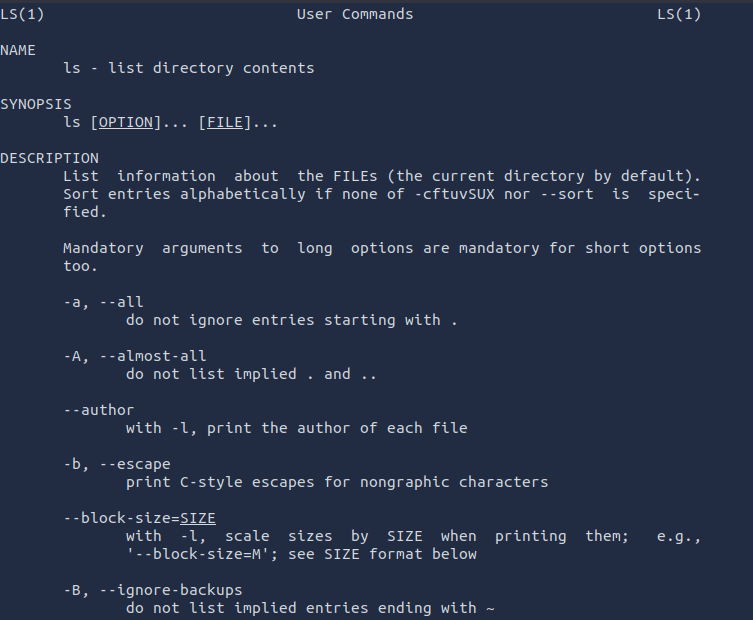Click the --all option text
Screen dimensions: 753x620
[x=121, y=302]
